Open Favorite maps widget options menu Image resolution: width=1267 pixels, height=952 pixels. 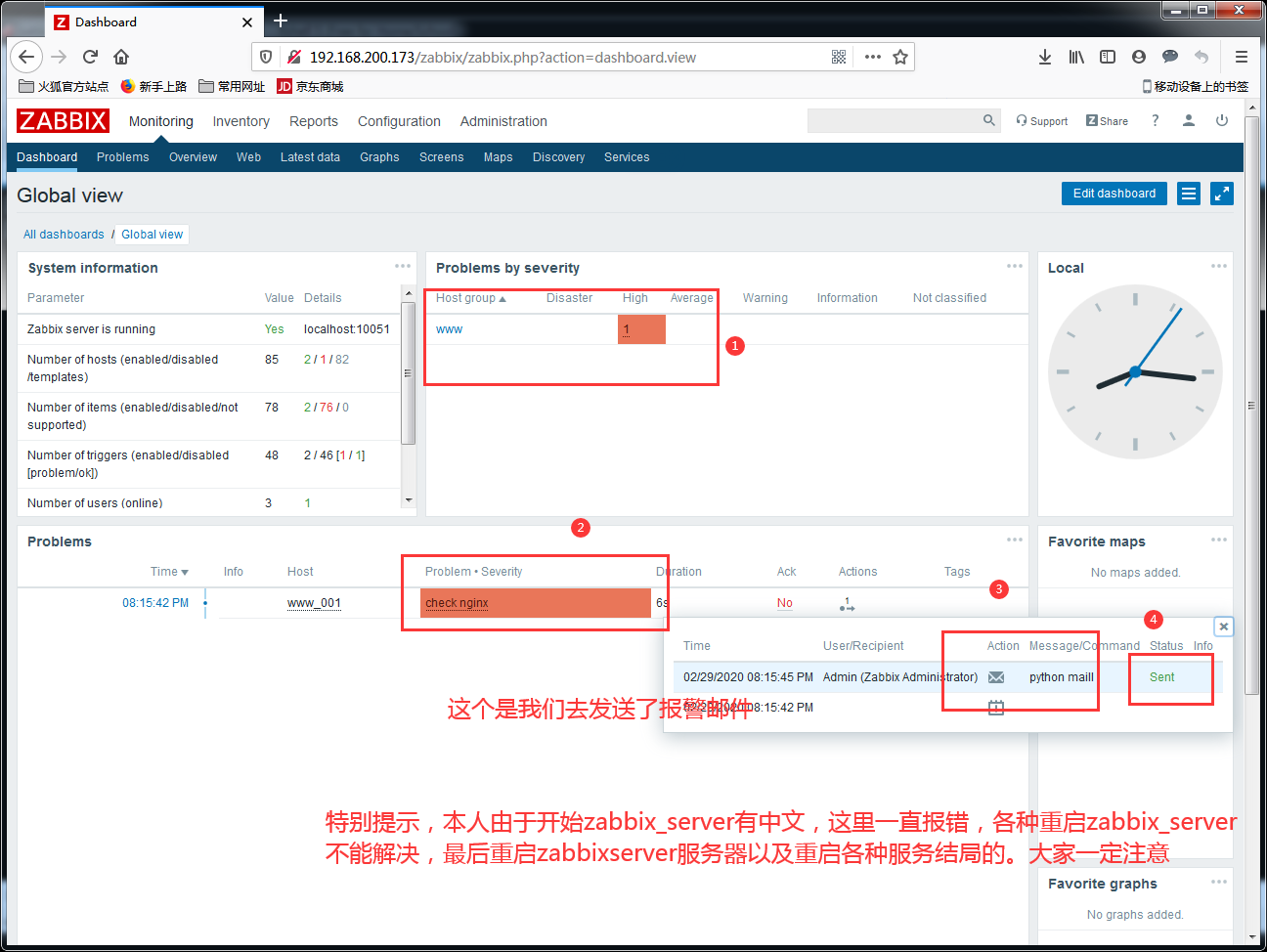click(1219, 540)
